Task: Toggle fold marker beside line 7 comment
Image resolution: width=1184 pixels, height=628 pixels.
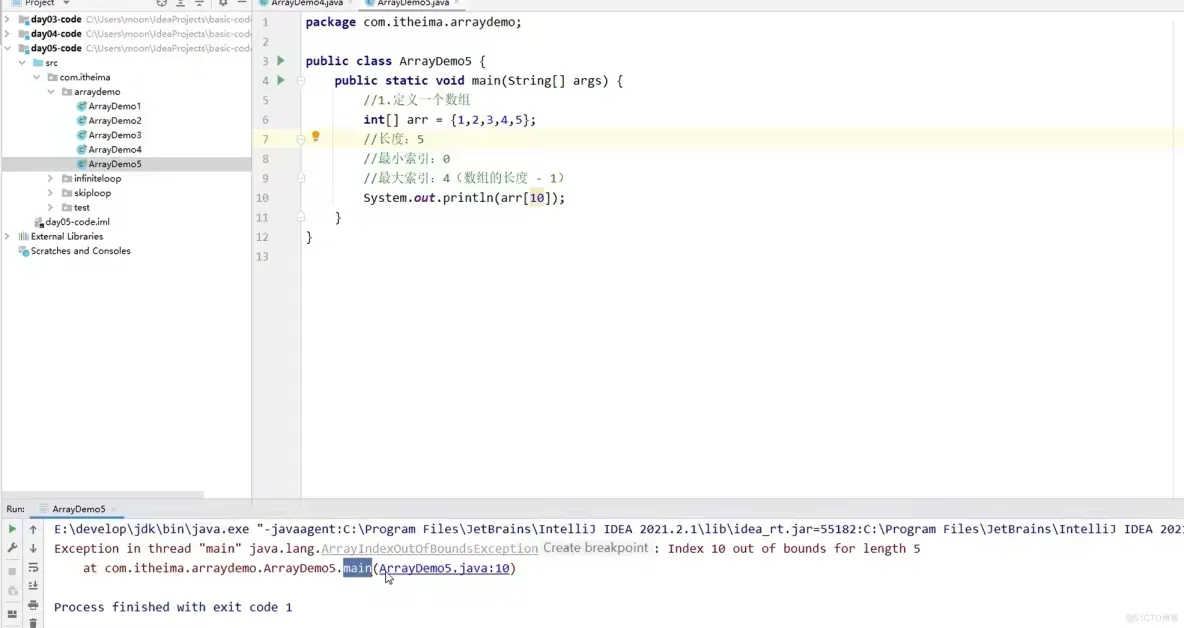Action: point(301,139)
